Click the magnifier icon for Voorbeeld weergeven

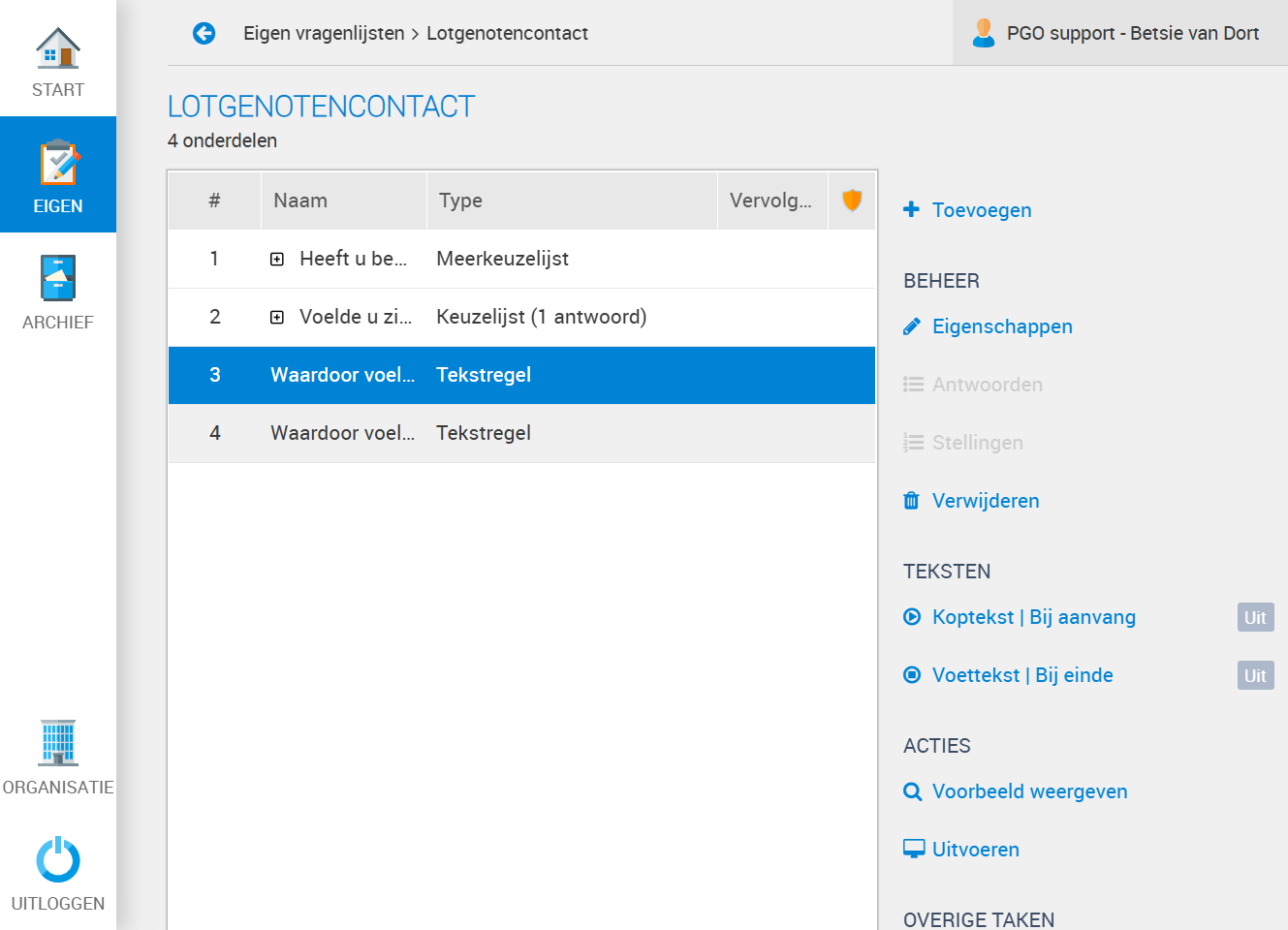912,791
